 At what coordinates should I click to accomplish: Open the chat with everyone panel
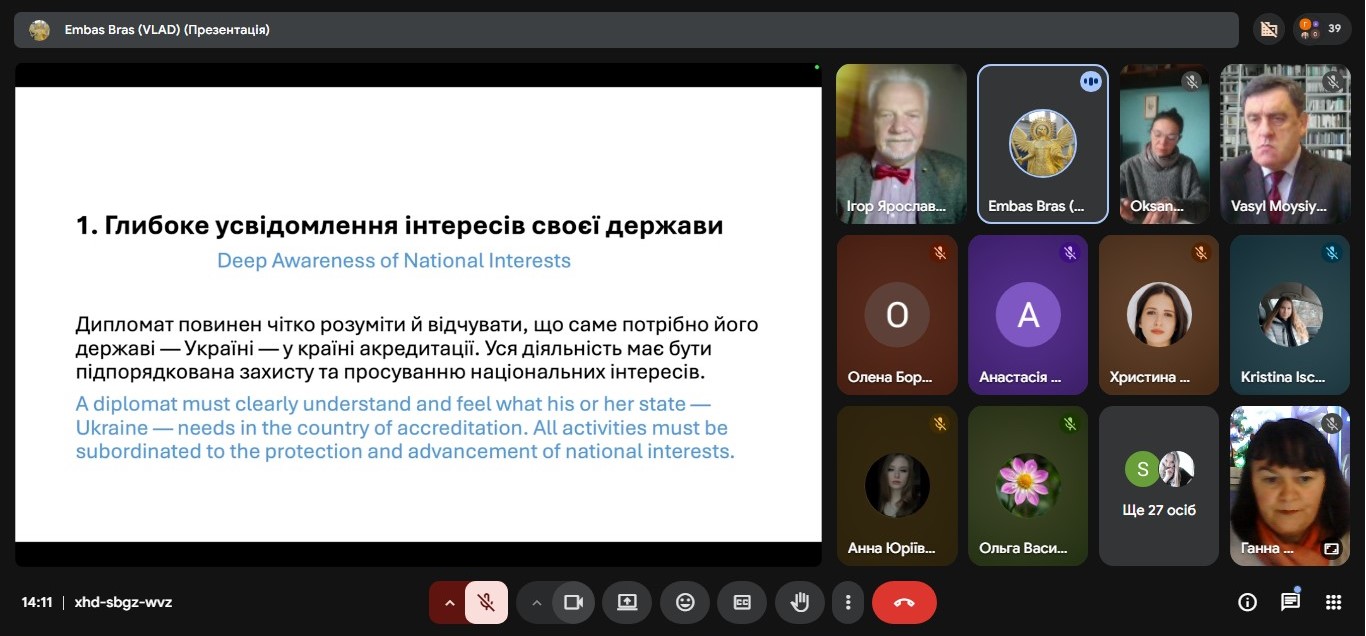[x=1290, y=602]
